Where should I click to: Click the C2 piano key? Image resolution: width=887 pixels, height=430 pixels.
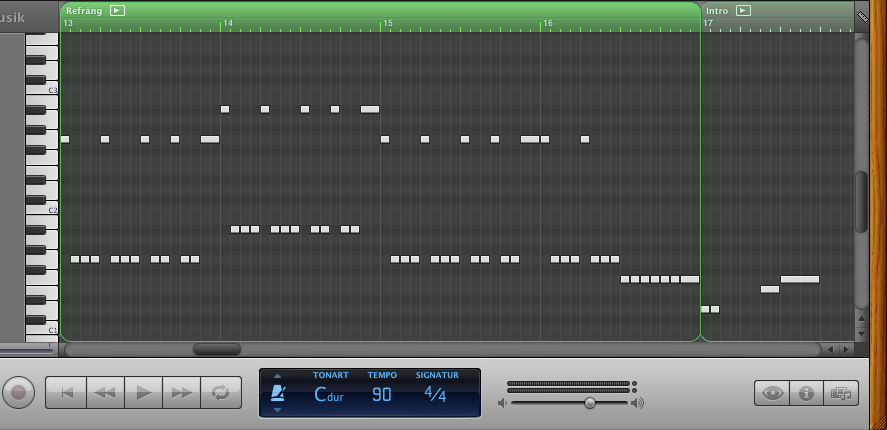click(x=42, y=210)
